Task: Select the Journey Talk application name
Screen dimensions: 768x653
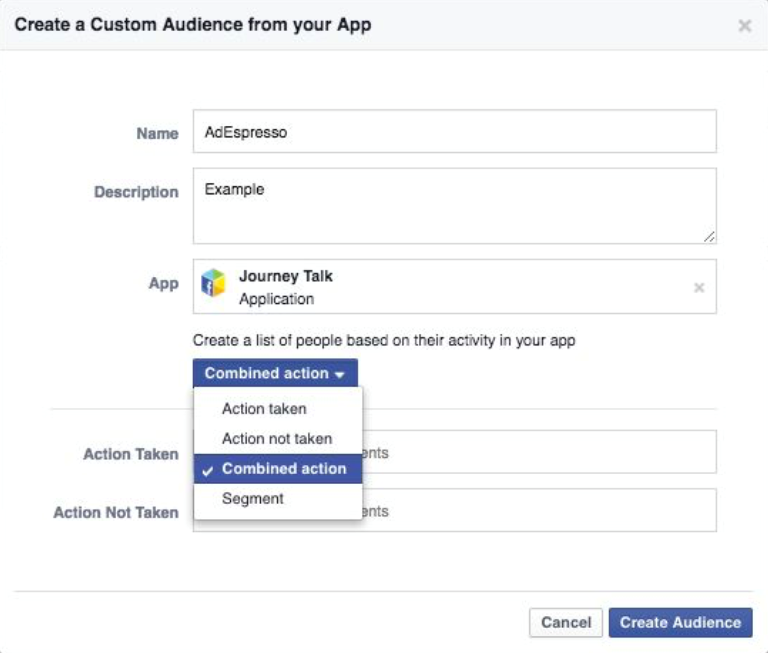Action: point(286,276)
